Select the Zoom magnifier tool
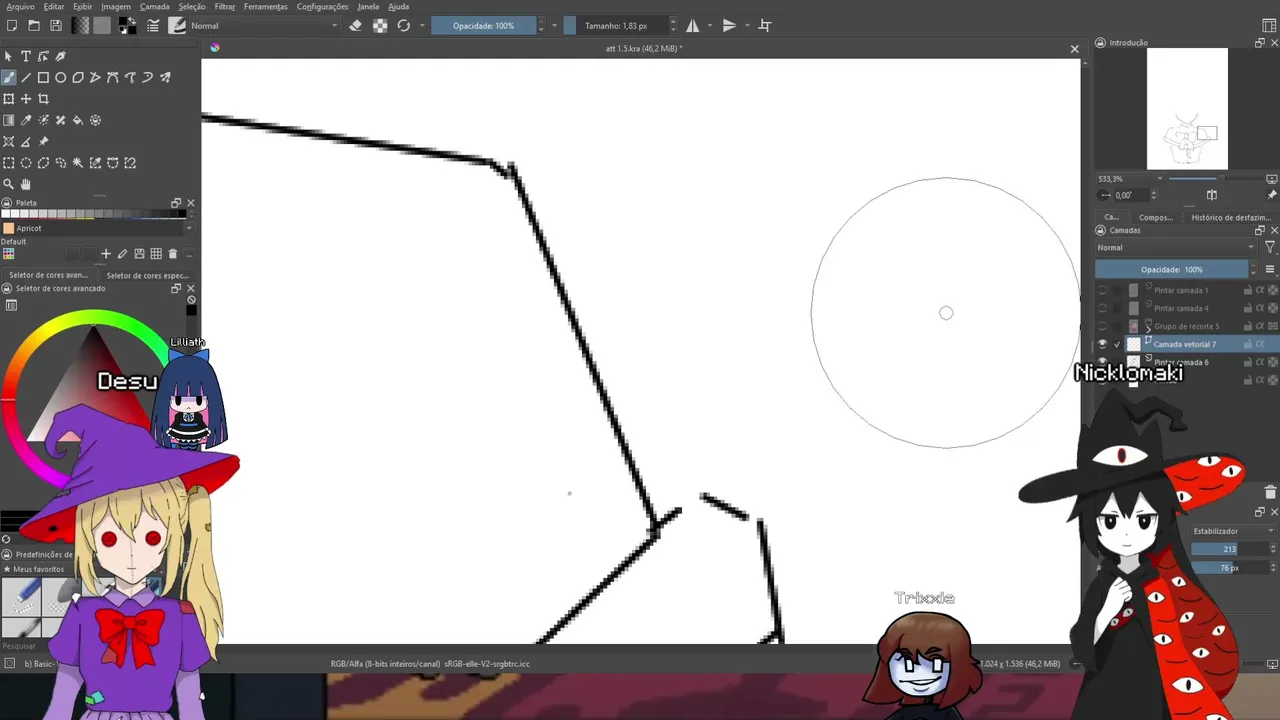The image size is (1280, 720). [9, 184]
